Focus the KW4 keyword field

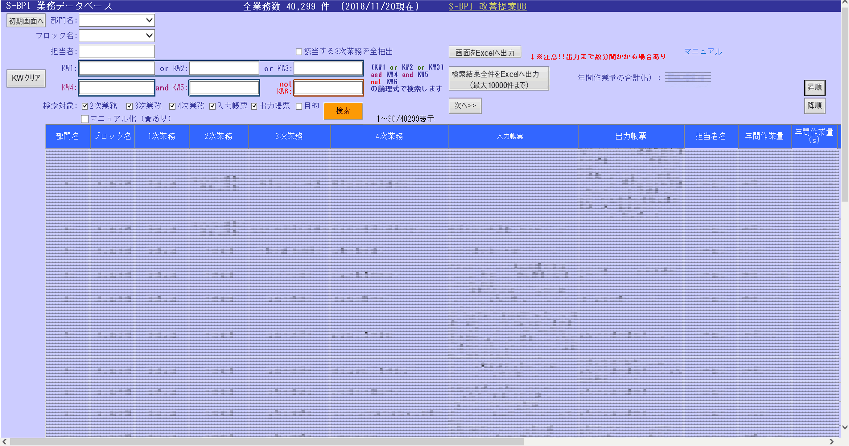click(x=117, y=87)
